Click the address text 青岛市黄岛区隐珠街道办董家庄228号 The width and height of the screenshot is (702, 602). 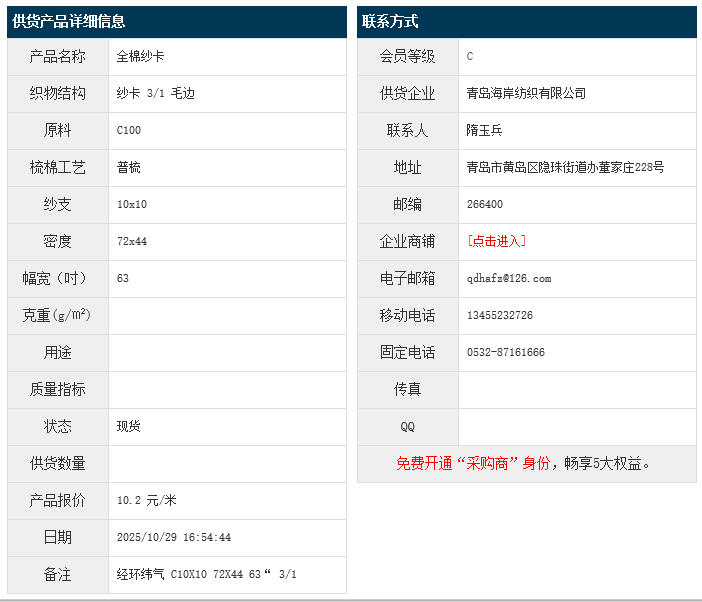pyautogui.click(x=565, y=167)
